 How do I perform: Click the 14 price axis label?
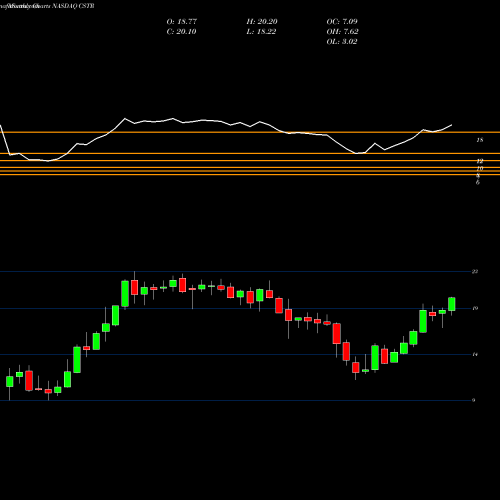pos(475,354)
